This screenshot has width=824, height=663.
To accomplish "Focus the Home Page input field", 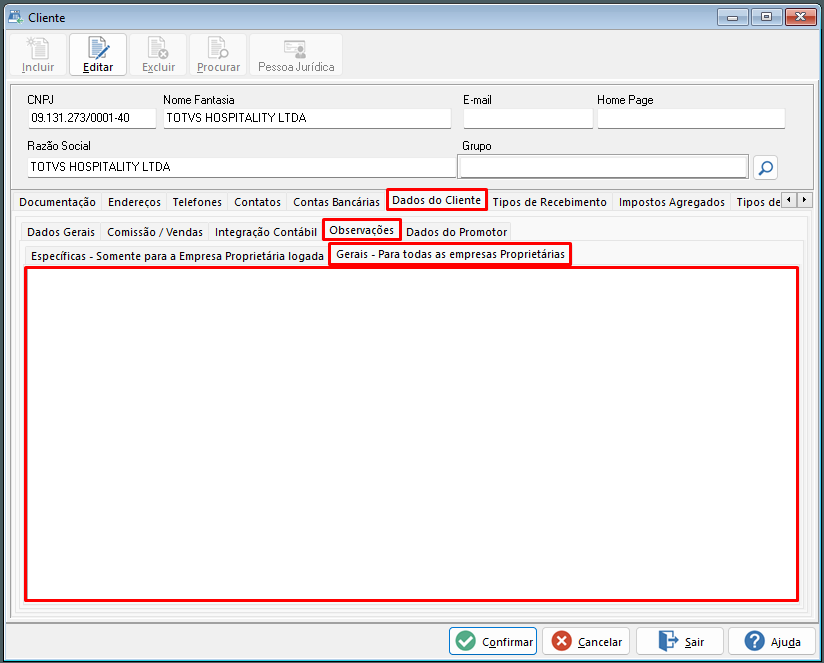I will tap(691, 118).
